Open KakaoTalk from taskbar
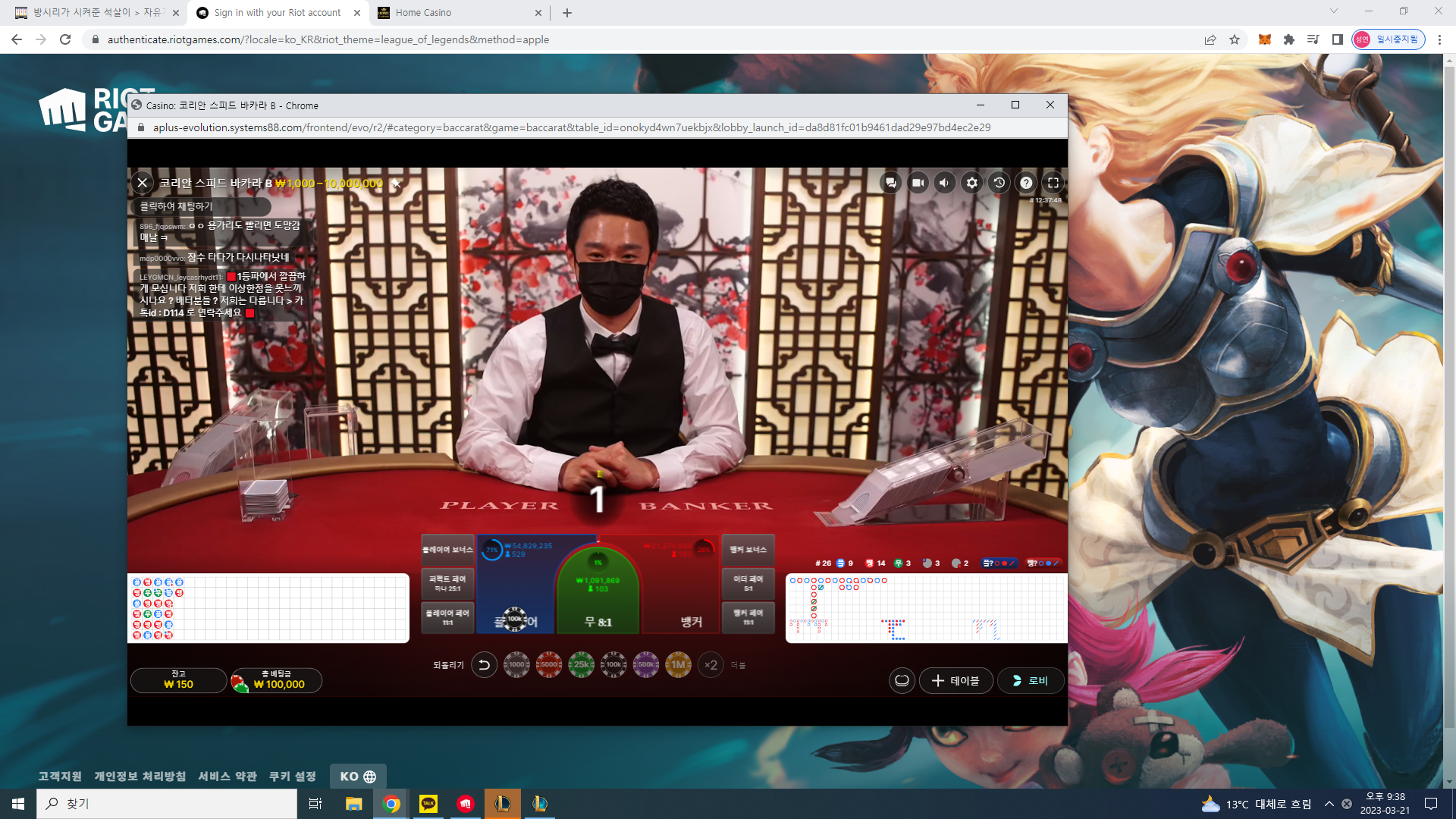The image size is (1456, 819). pos(428,804)
